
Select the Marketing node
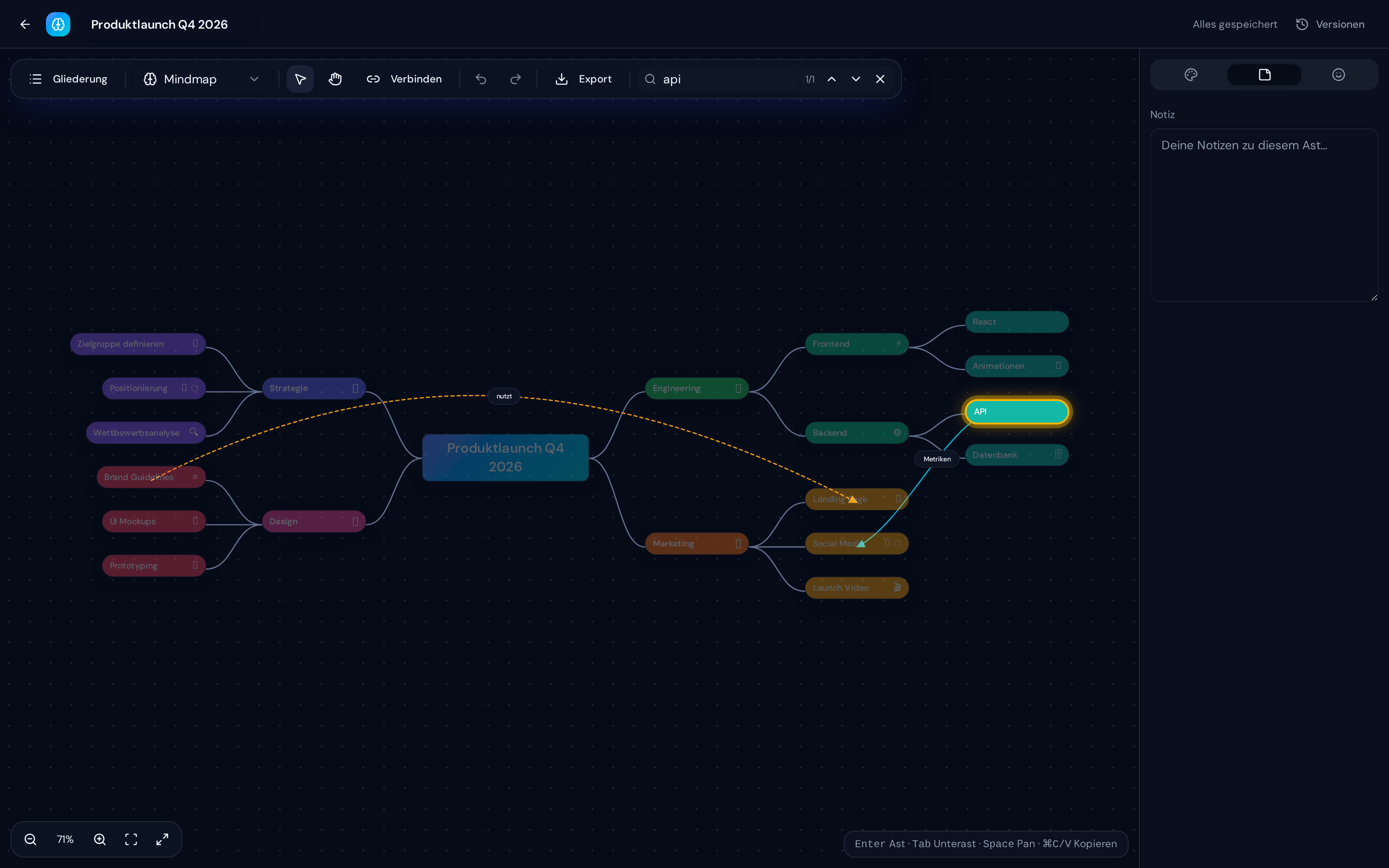tap(697, 543)
